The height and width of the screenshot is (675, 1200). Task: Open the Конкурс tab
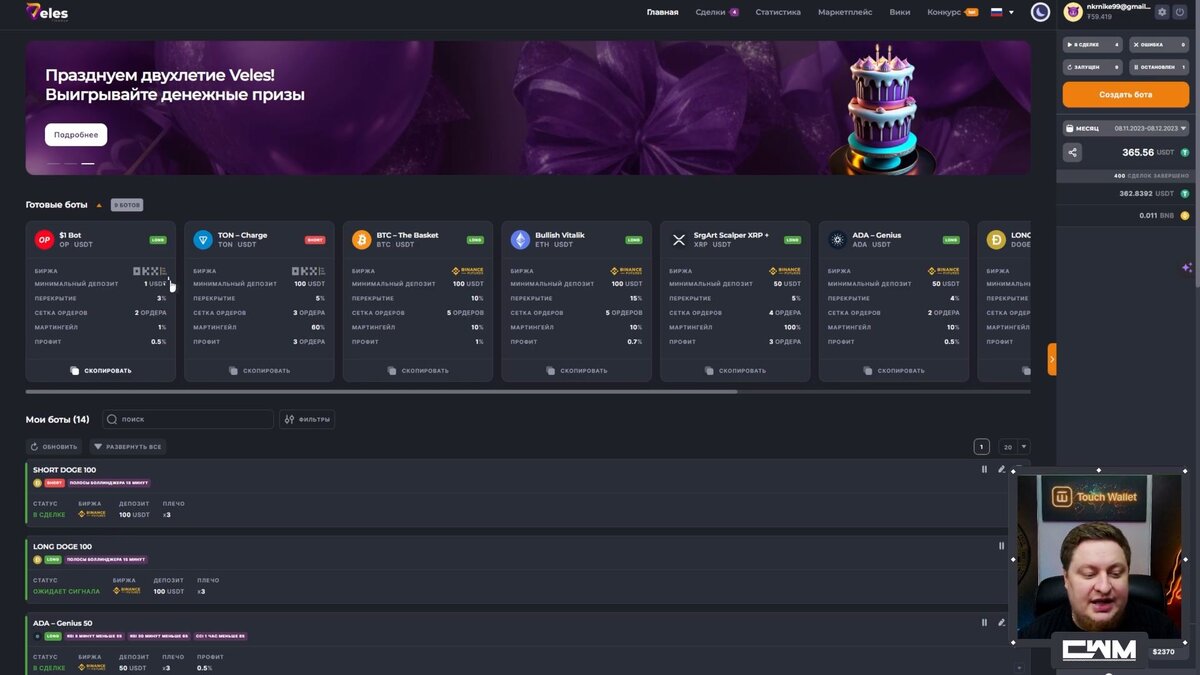click(x=952, y=12)
